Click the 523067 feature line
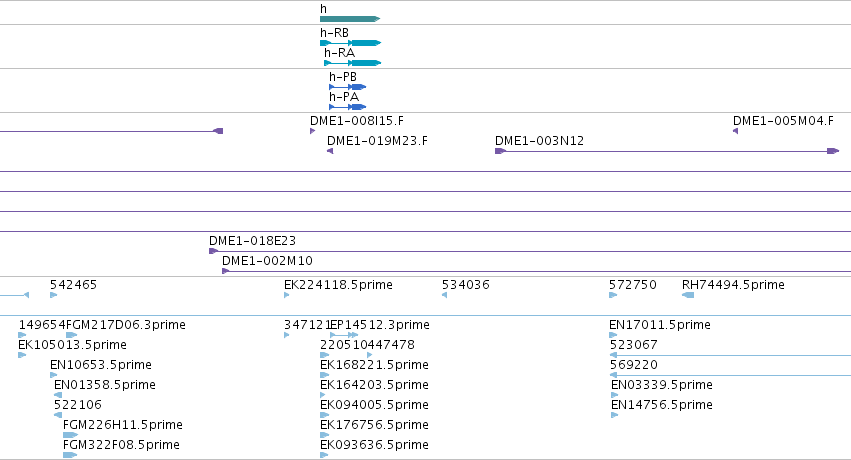 730,355
